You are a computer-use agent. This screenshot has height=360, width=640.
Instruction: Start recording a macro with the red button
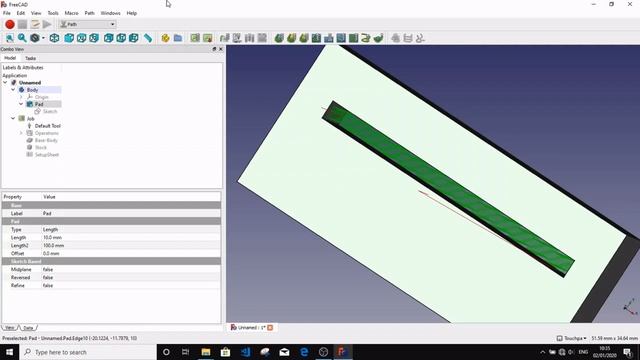pos(10,24)
